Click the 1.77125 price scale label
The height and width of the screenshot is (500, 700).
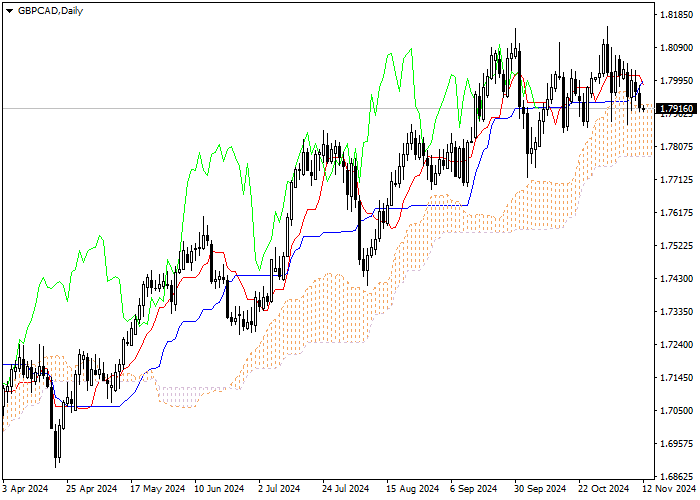[676, 180]
